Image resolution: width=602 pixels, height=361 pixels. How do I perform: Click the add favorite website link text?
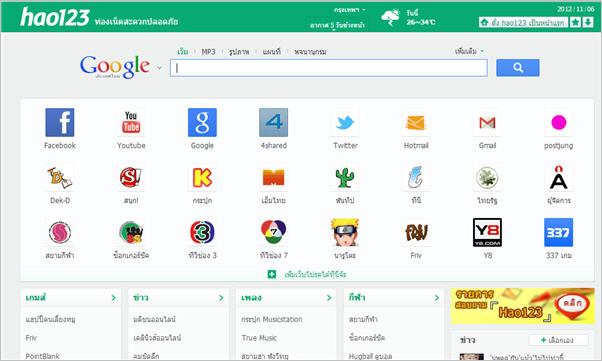click(315, 274)
